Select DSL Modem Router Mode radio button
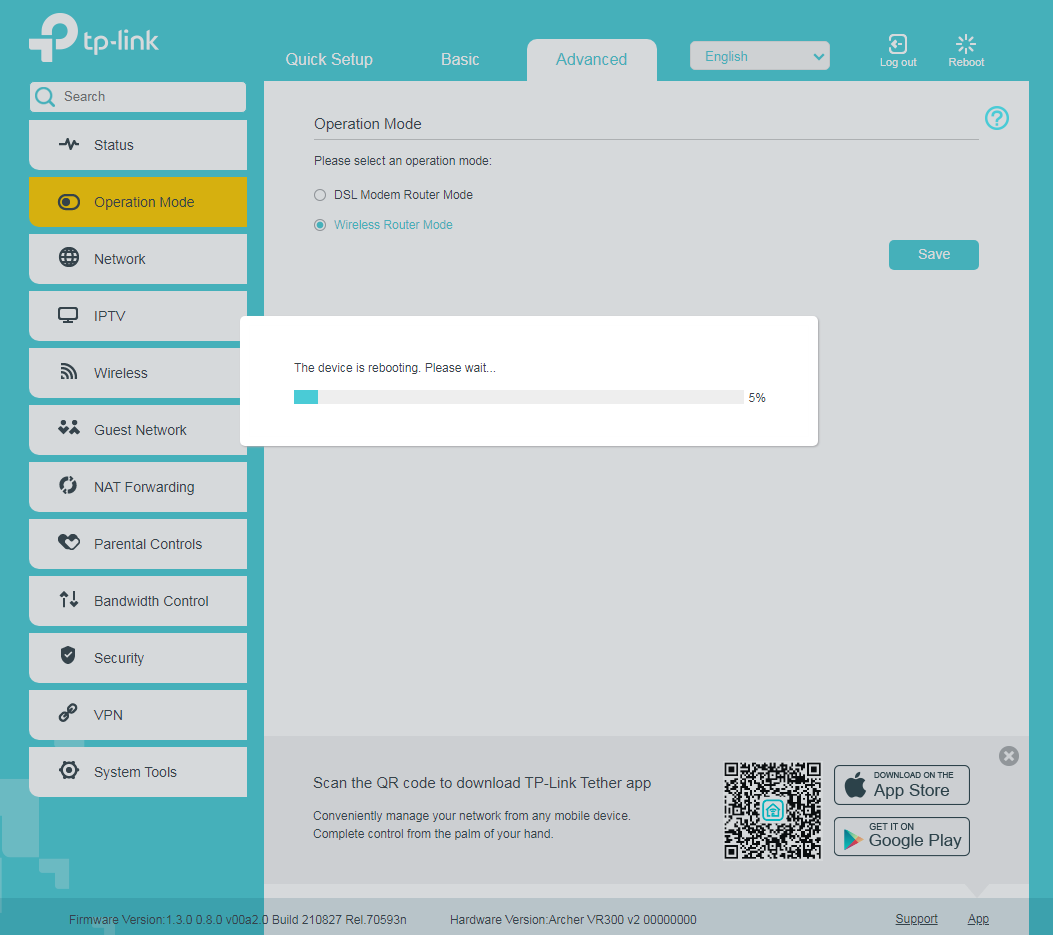The image size is (1053, 935). (320, 195)
